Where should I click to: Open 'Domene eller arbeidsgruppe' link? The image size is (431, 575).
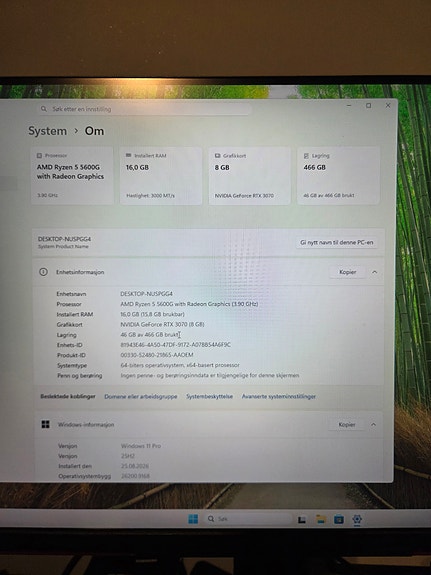(x=140, y=396)
